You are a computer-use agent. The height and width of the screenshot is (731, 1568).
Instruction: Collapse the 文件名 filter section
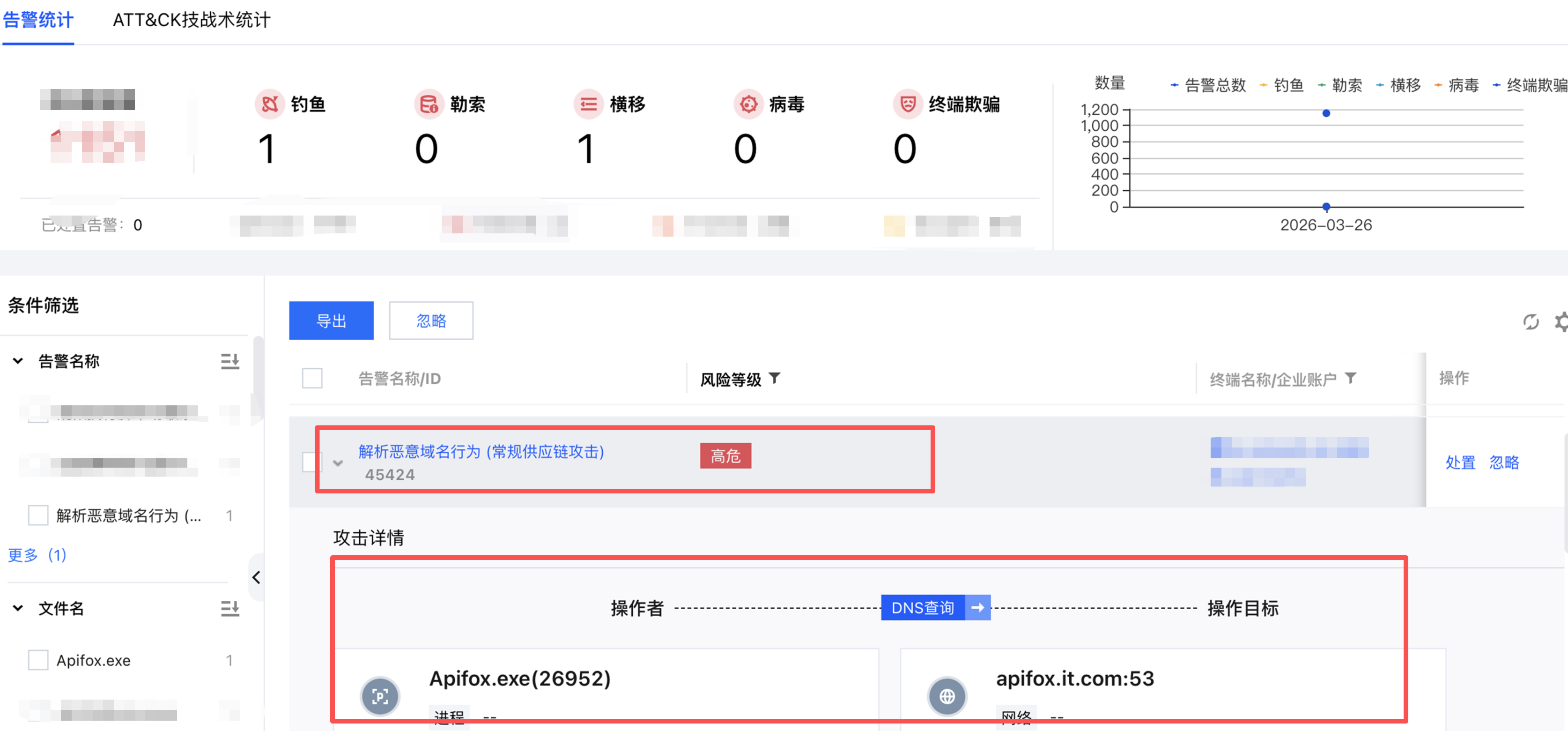(18, 608)
